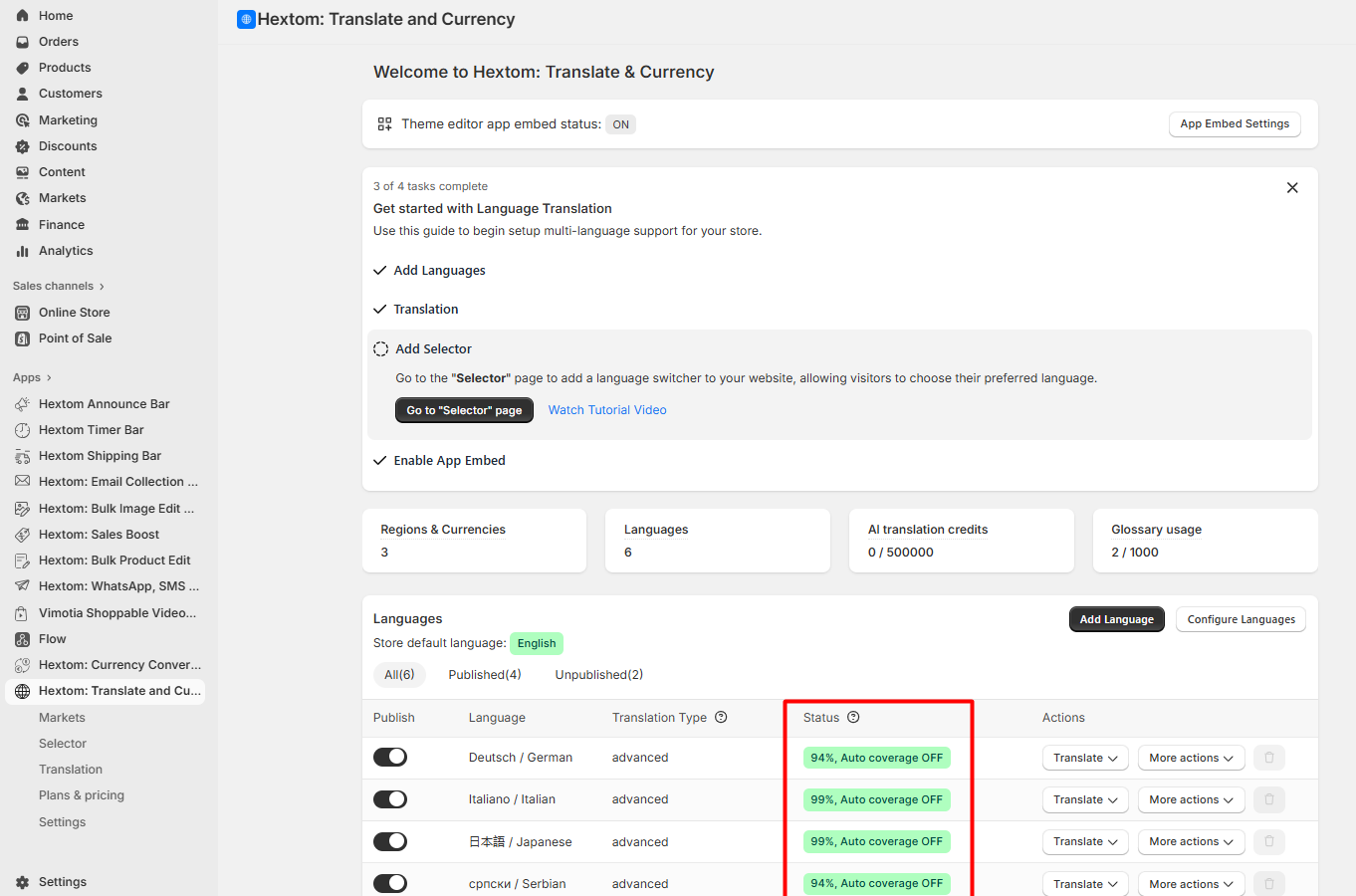Click the Hextom Currency Converter icon
The height and width of the screenshot is (896, 1356).
22,665
